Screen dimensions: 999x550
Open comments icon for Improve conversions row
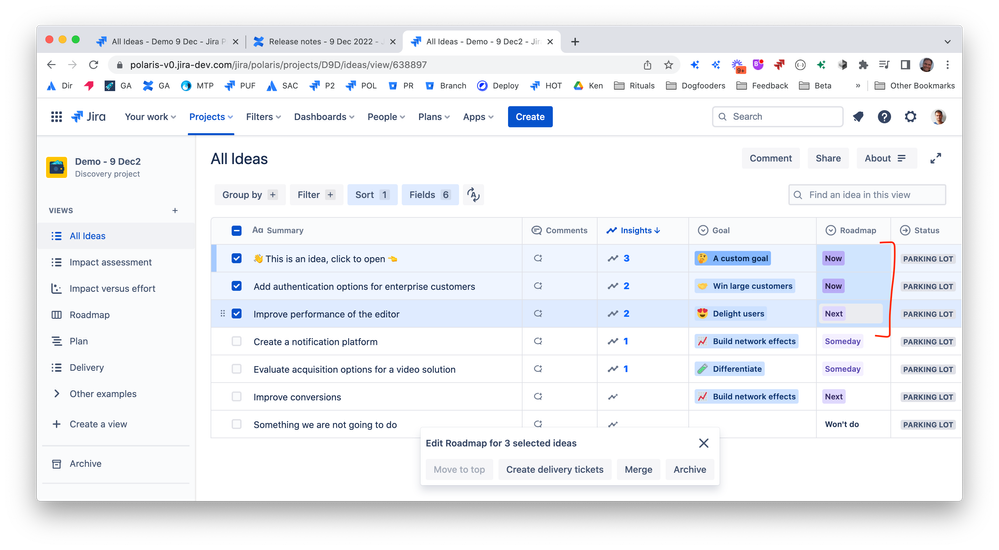pyautogui.click(x=538, y=396)
